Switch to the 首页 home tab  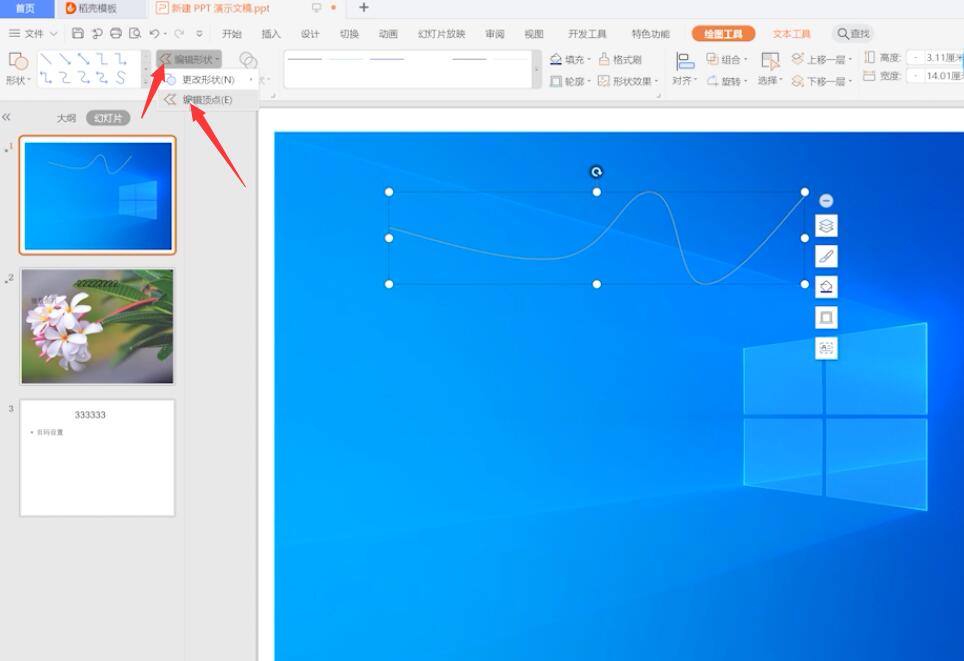(25, 8)
